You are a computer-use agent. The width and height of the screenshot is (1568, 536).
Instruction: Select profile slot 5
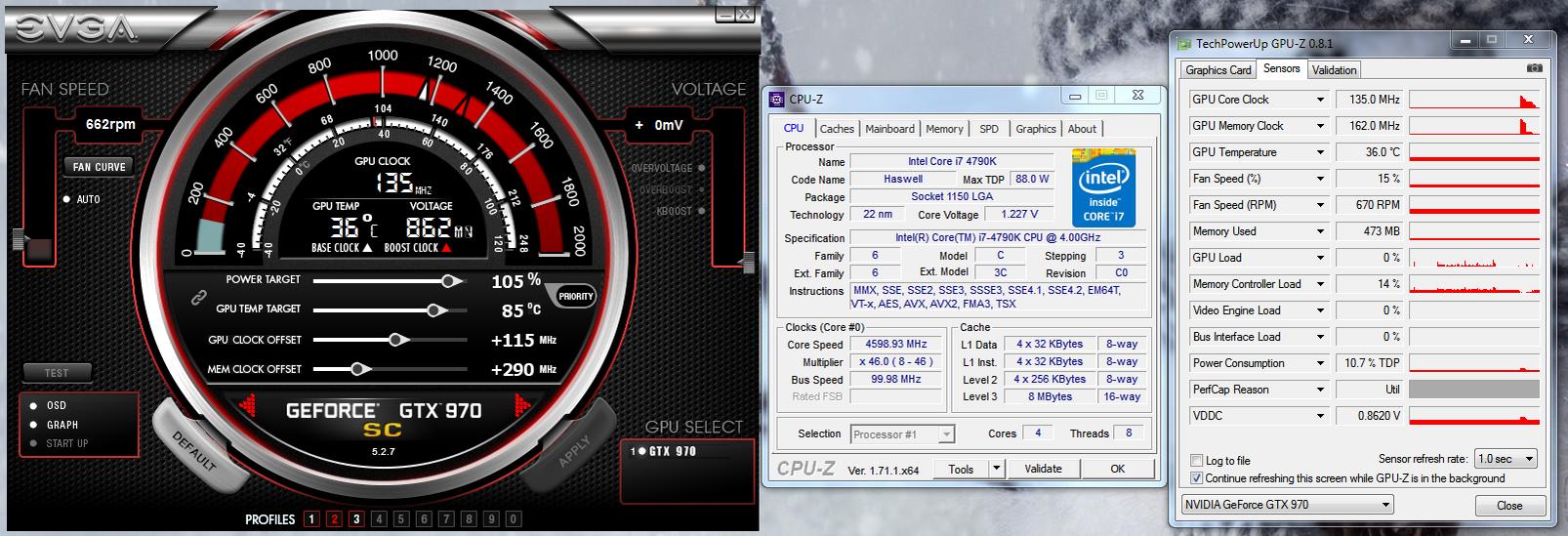(x=401, y=519)
